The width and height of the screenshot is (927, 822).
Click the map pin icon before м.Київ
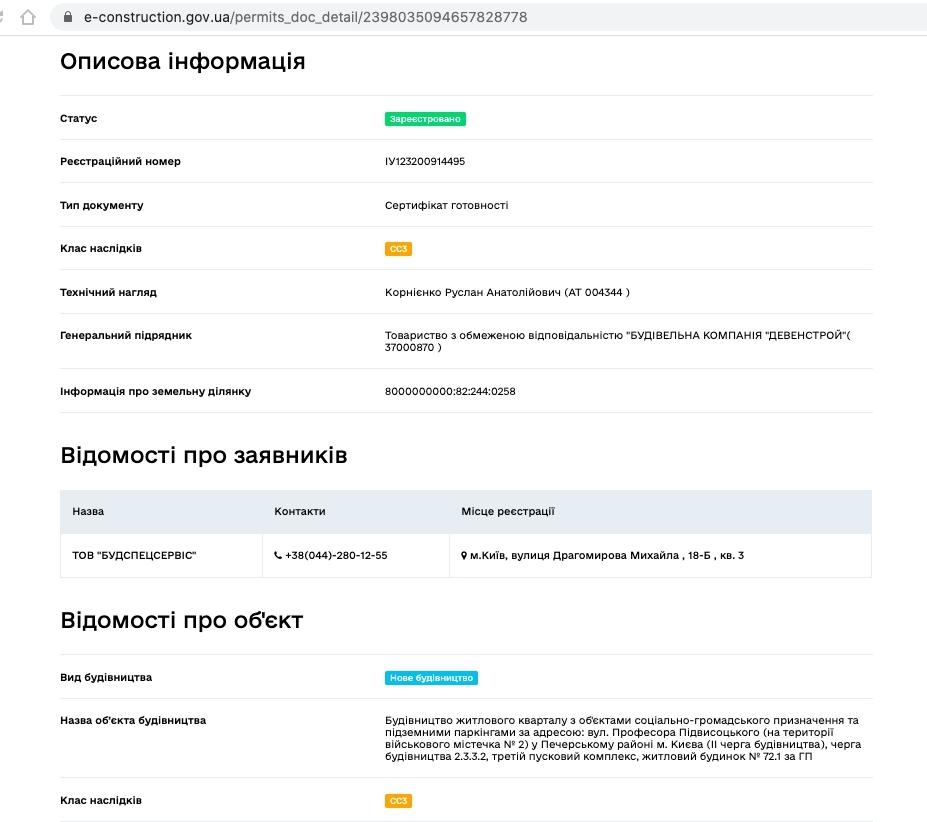(x=464, y=555)
